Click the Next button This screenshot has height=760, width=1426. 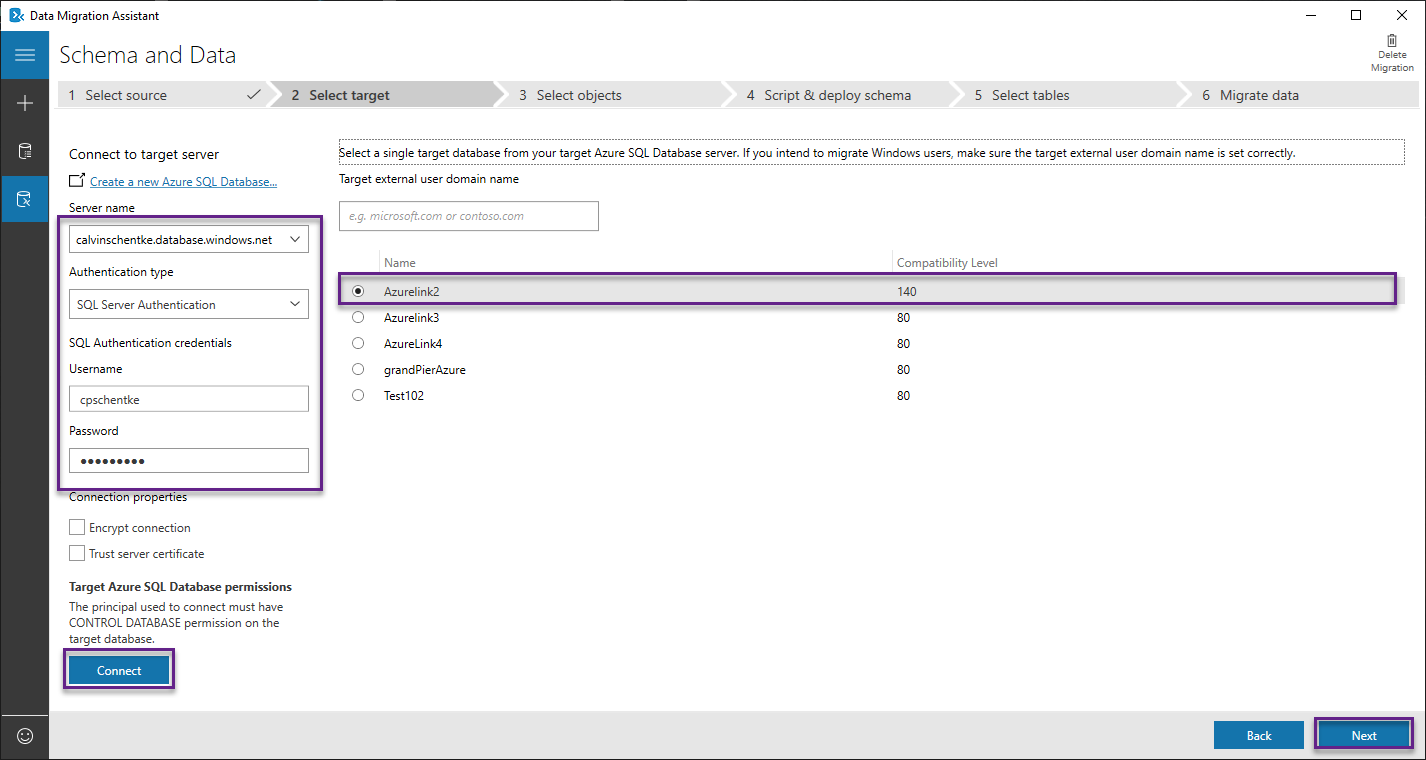[1364, 735]
